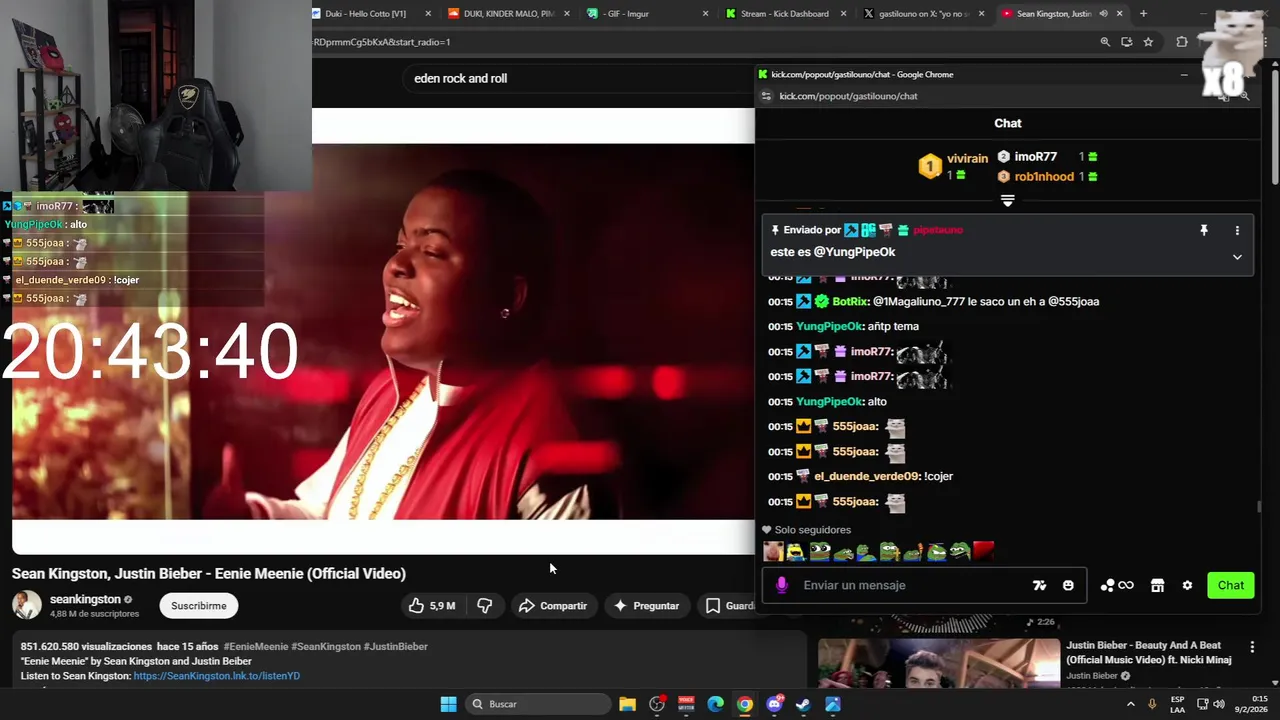
Task: Open Steam from the taskbar
Action: pos(803,704)
